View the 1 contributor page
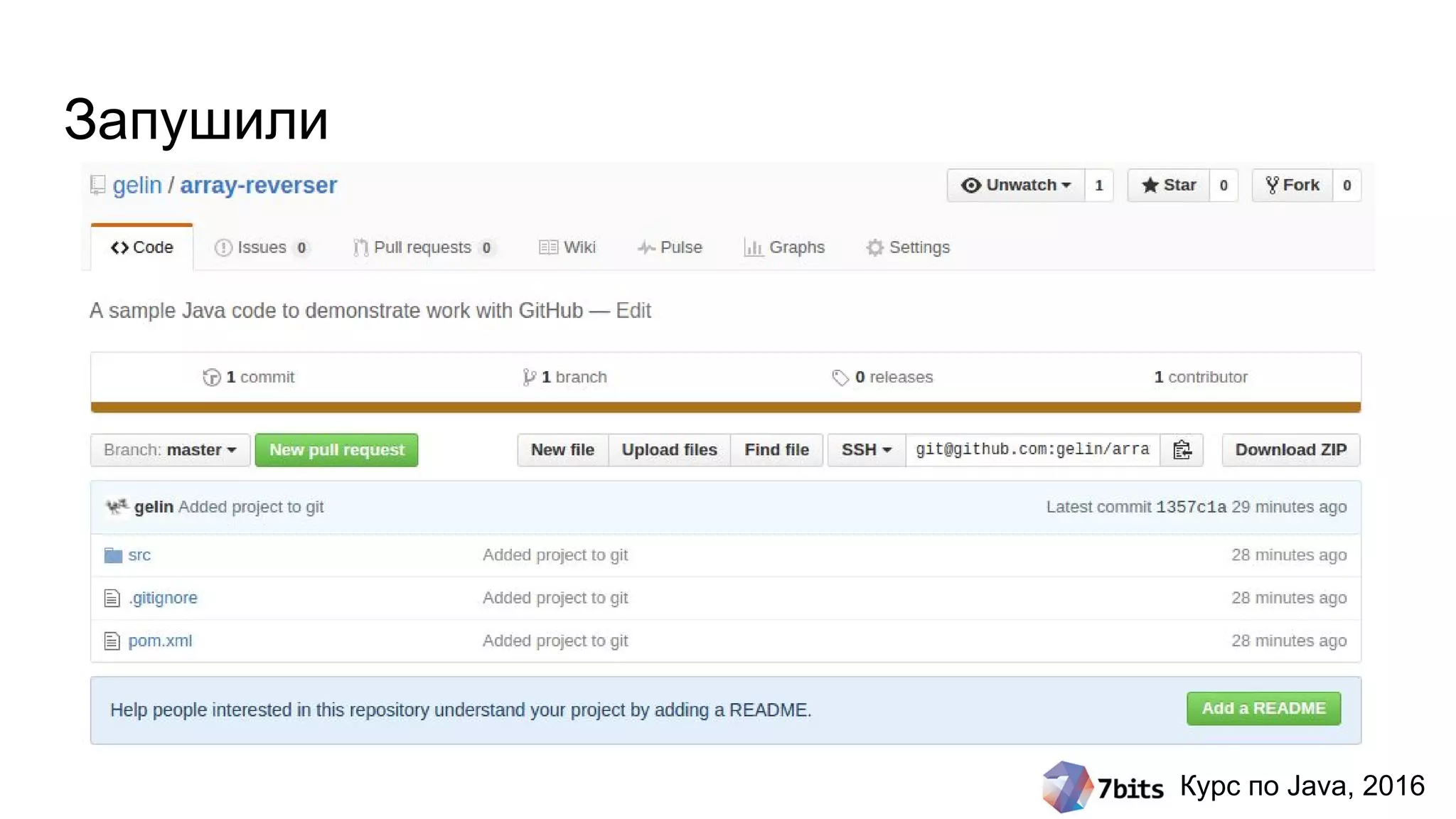 [x=1201, y=378]
